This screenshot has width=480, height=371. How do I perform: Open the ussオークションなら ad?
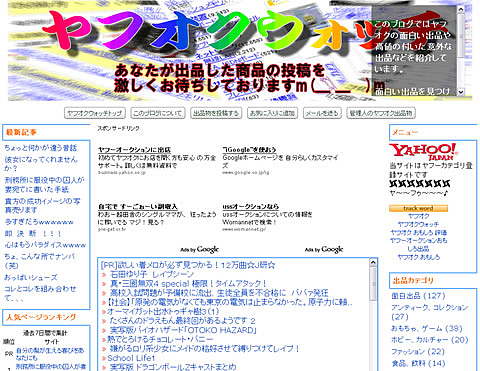tap(251, 207)
